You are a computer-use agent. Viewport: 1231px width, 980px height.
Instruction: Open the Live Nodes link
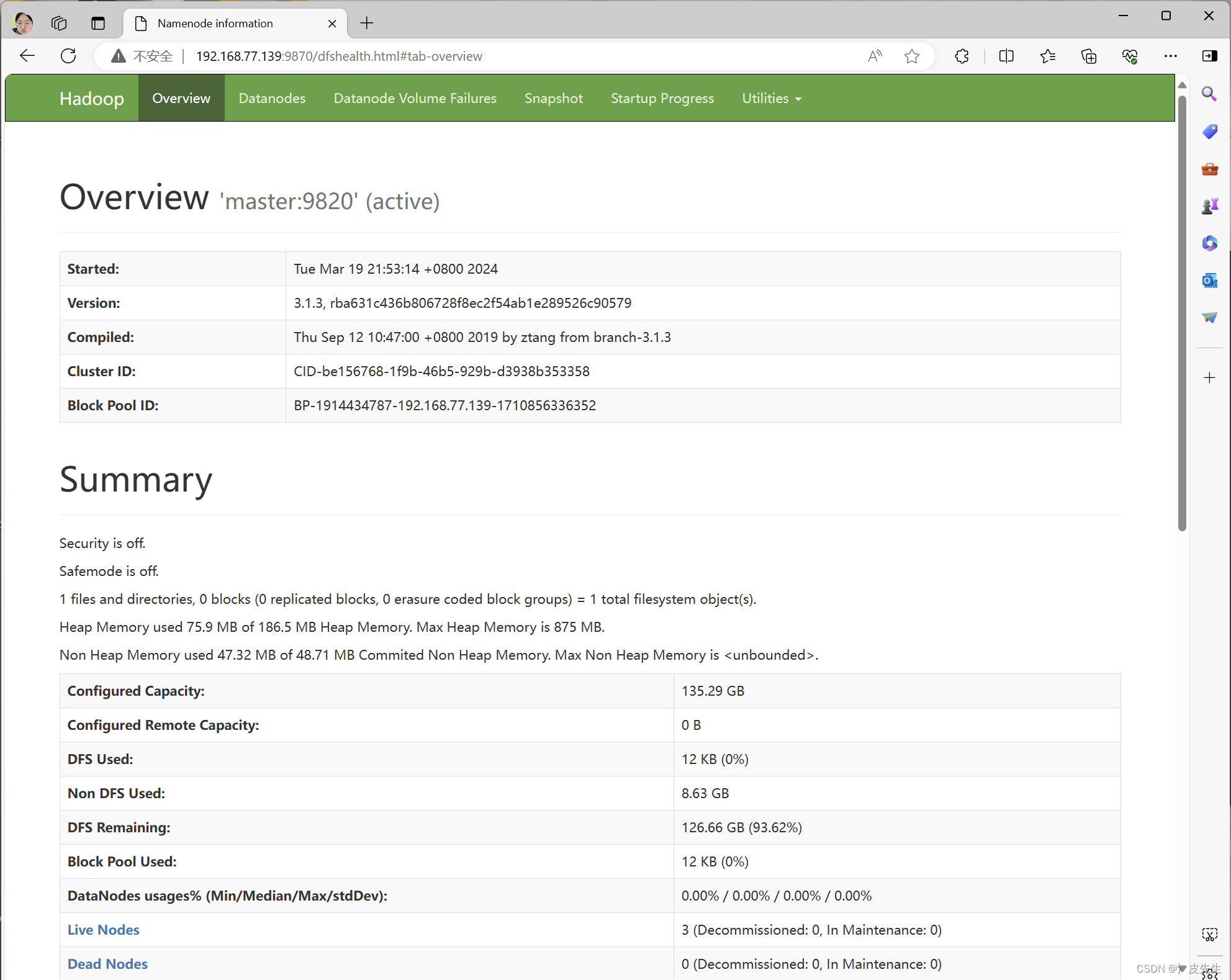103,930
